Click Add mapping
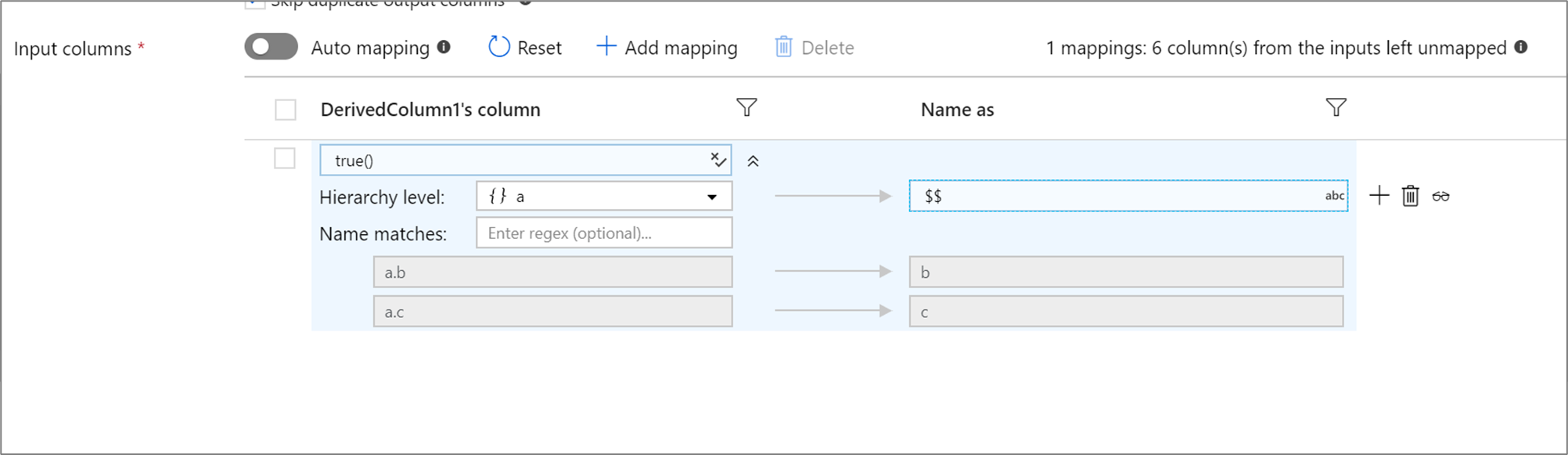 (667, 48)
